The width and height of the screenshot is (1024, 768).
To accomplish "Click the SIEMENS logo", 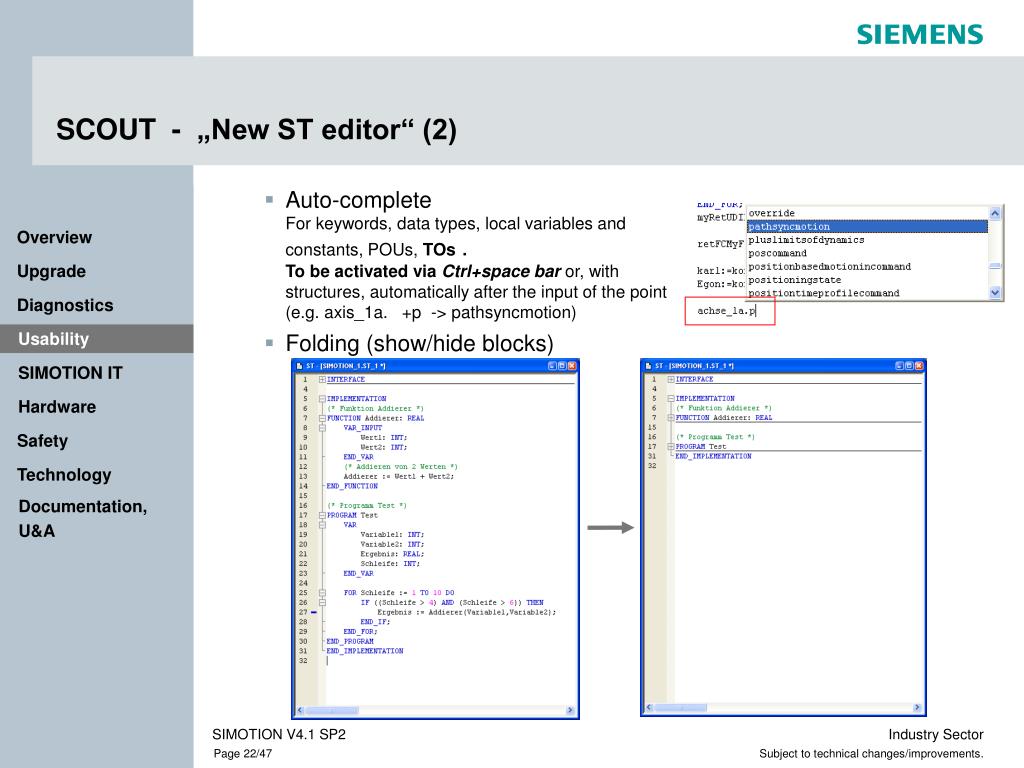I will point(920,35).
